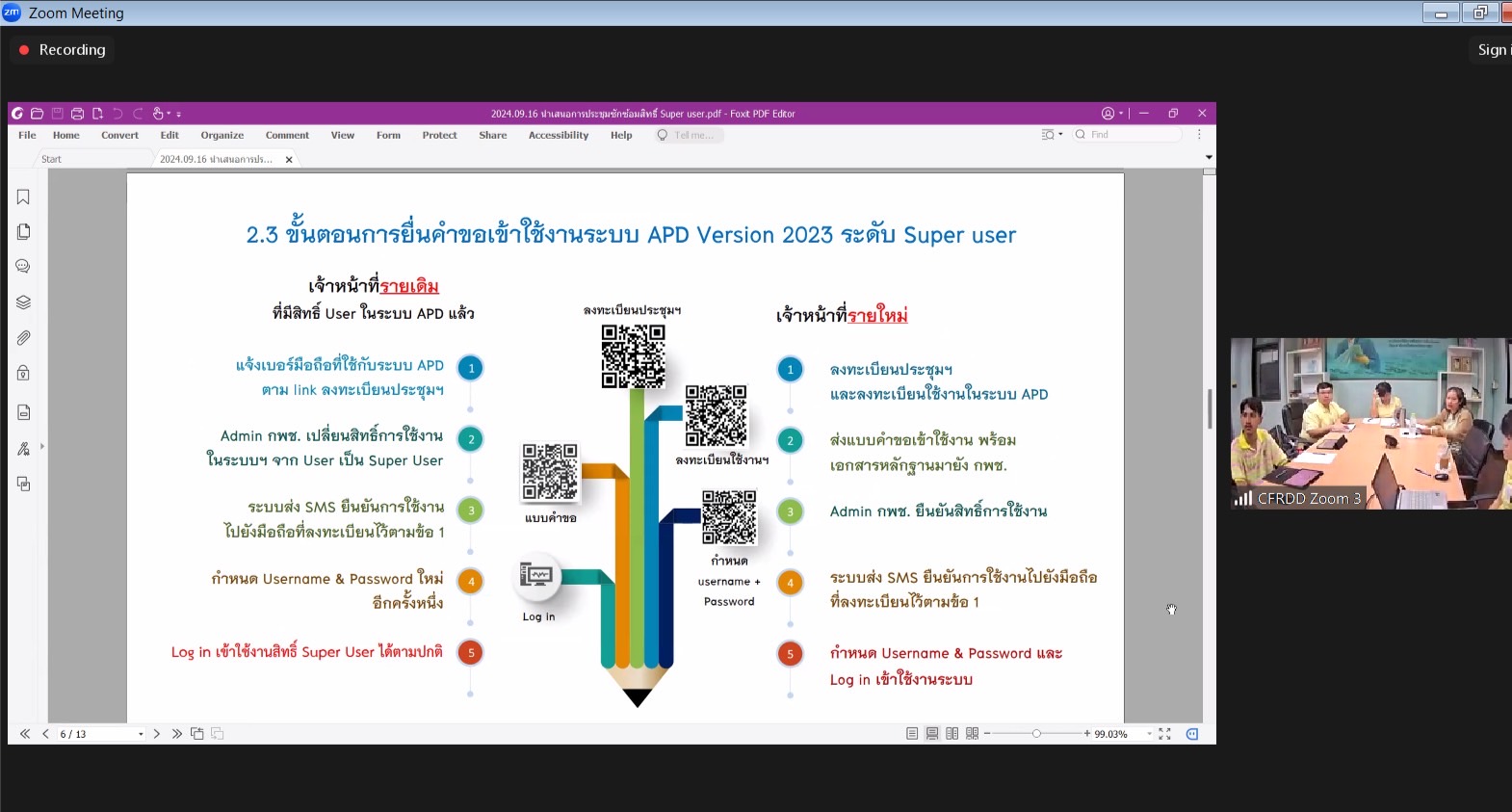Open the View ribbon tab
This screenshot has width=1512, height=812.
point(343,136)
